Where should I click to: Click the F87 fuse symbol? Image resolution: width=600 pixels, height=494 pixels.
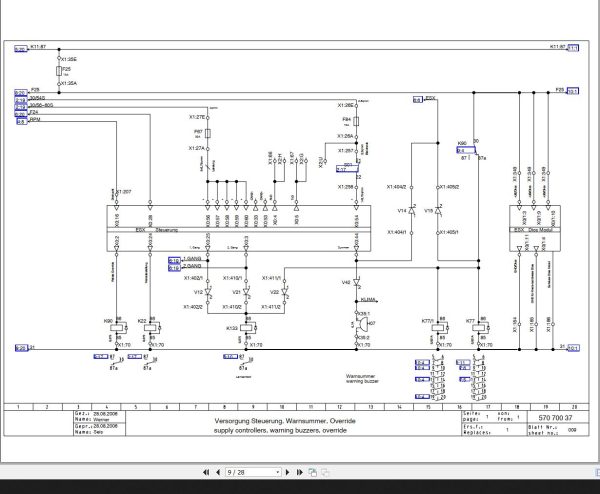point(208,133)
